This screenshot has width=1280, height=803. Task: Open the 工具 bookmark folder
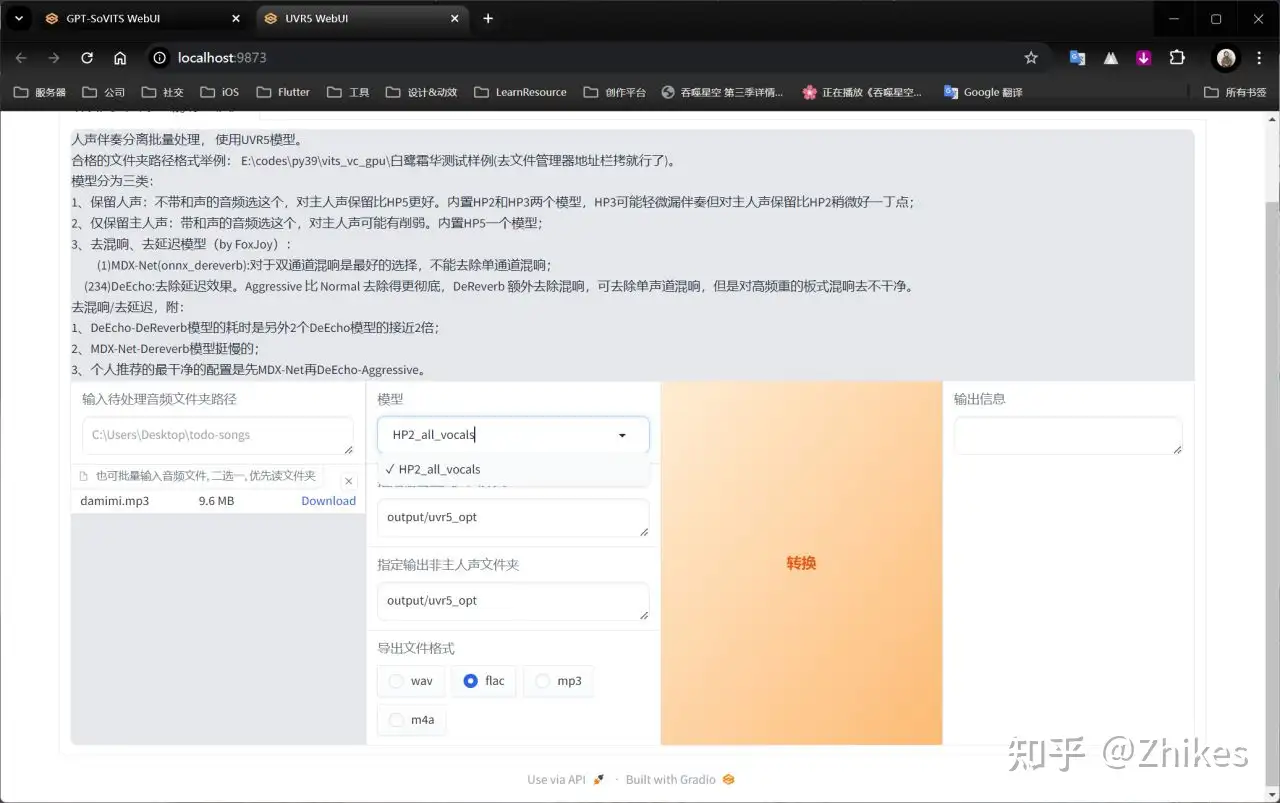click(x=349, y=92)
